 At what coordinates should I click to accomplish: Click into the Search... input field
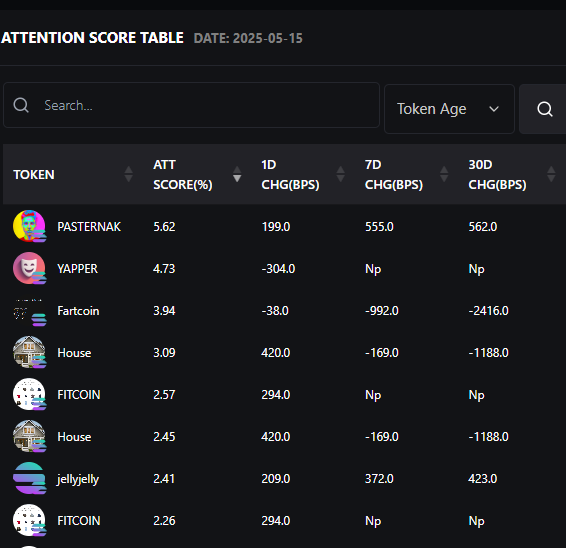click(191, 105)
